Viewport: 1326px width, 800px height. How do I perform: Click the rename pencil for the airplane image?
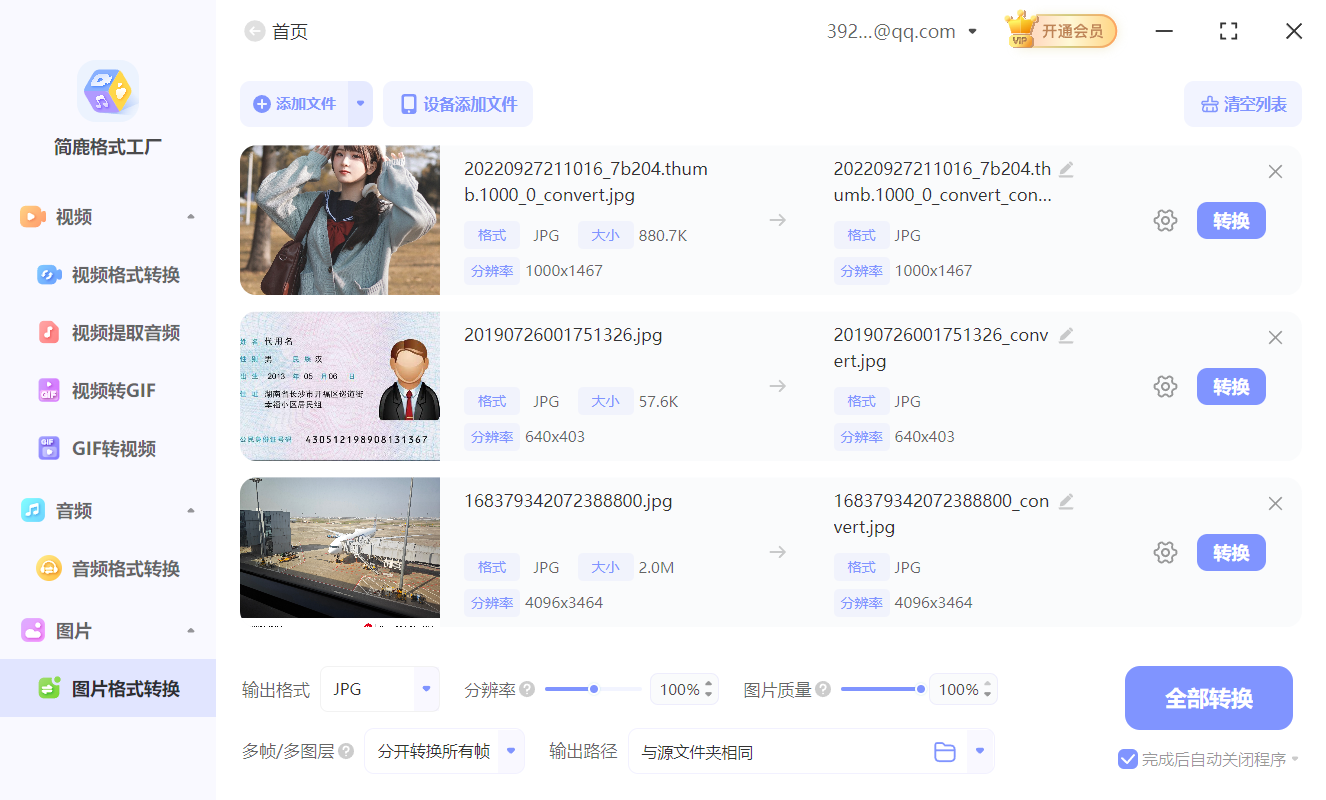pos(1066,503)
